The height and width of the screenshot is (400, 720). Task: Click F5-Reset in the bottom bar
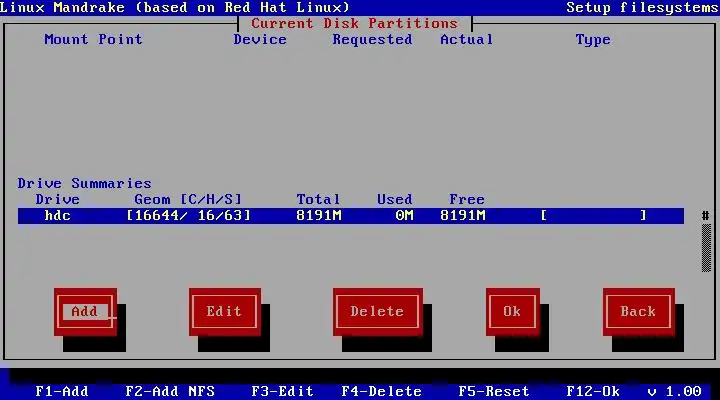[494, 391]
